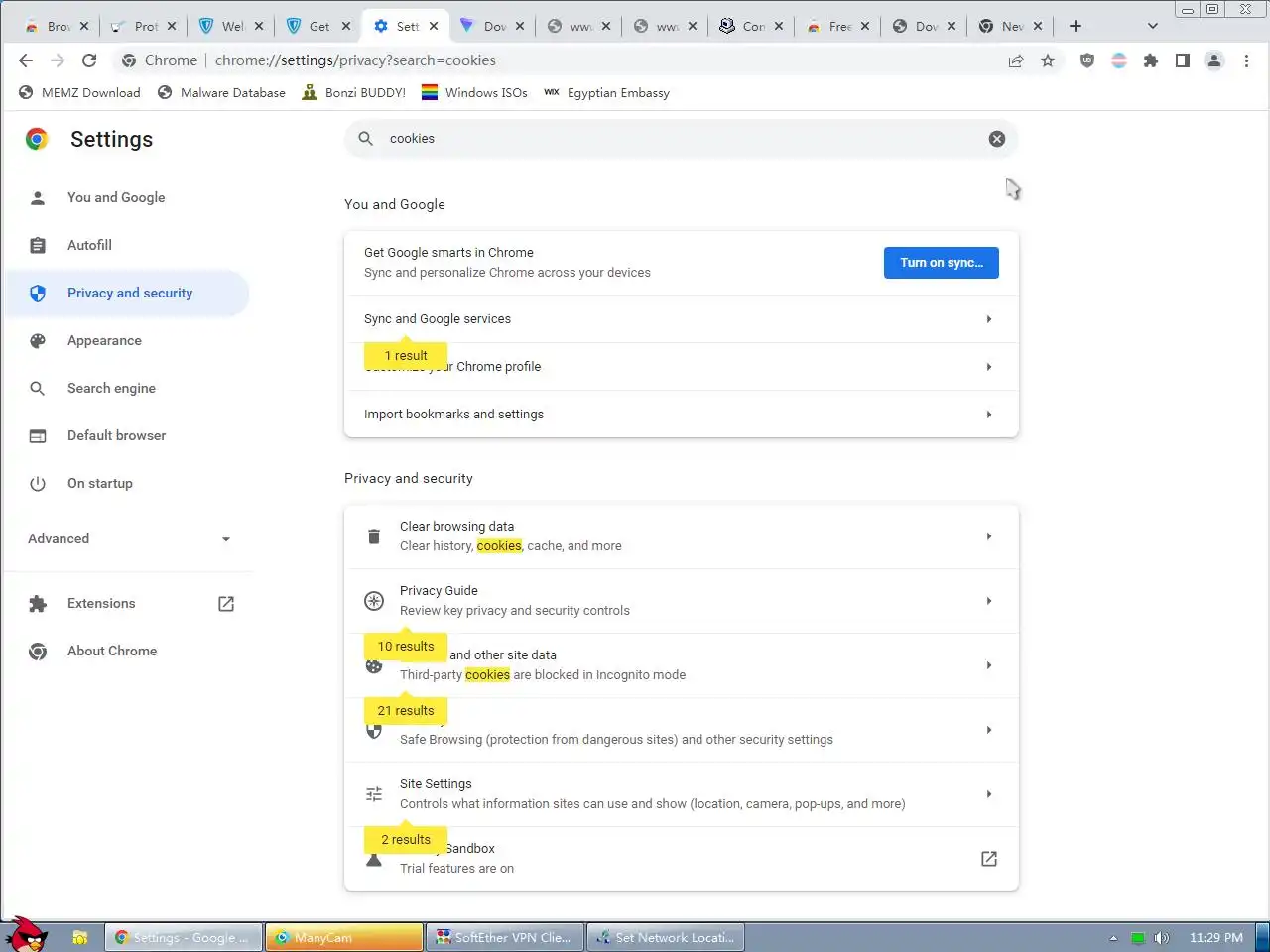
Task: Switch to the 'Free' tab
Action: pyautogui.click(x=838, y=26)
